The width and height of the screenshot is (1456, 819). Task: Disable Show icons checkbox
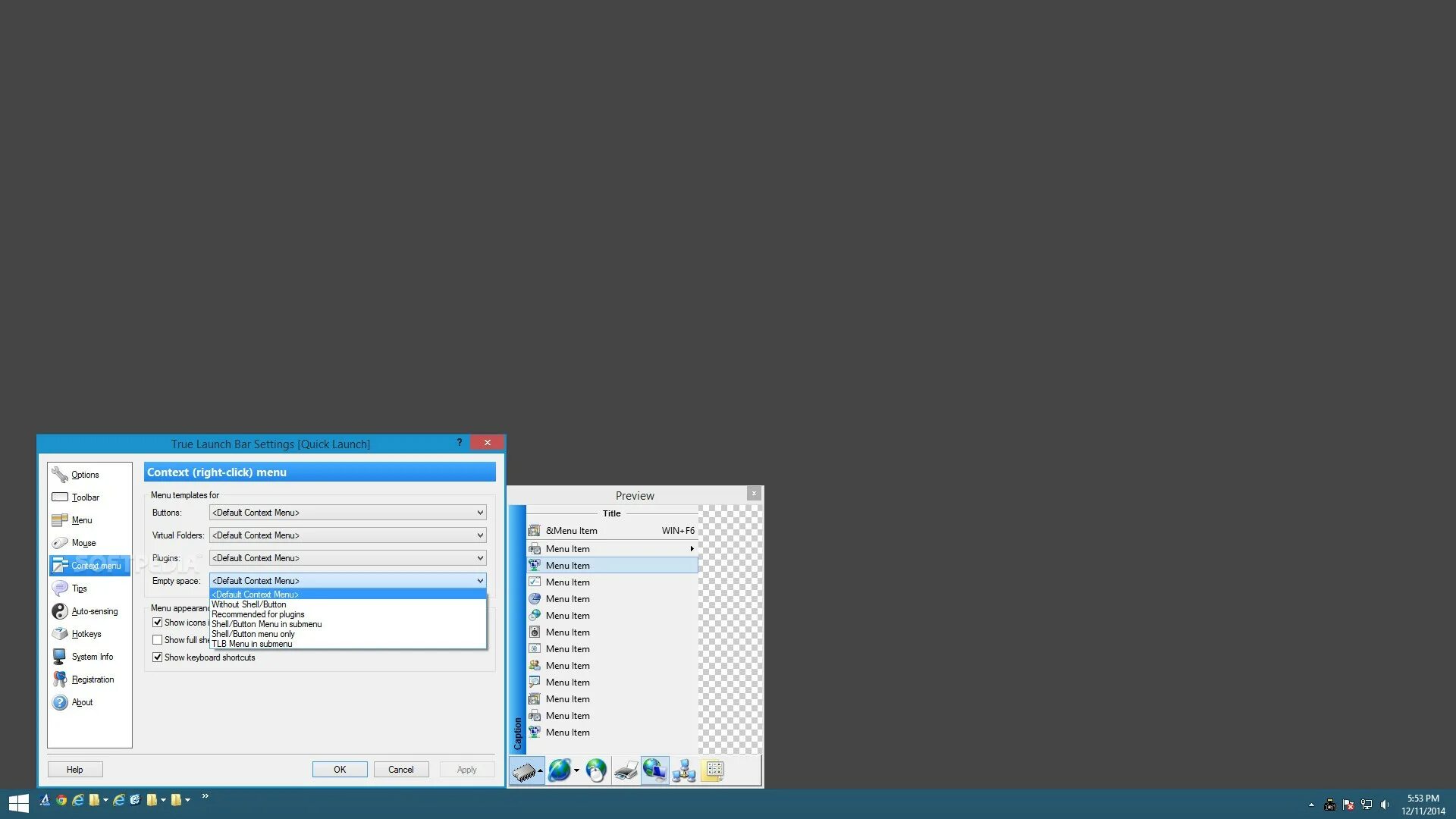(157, 623)
